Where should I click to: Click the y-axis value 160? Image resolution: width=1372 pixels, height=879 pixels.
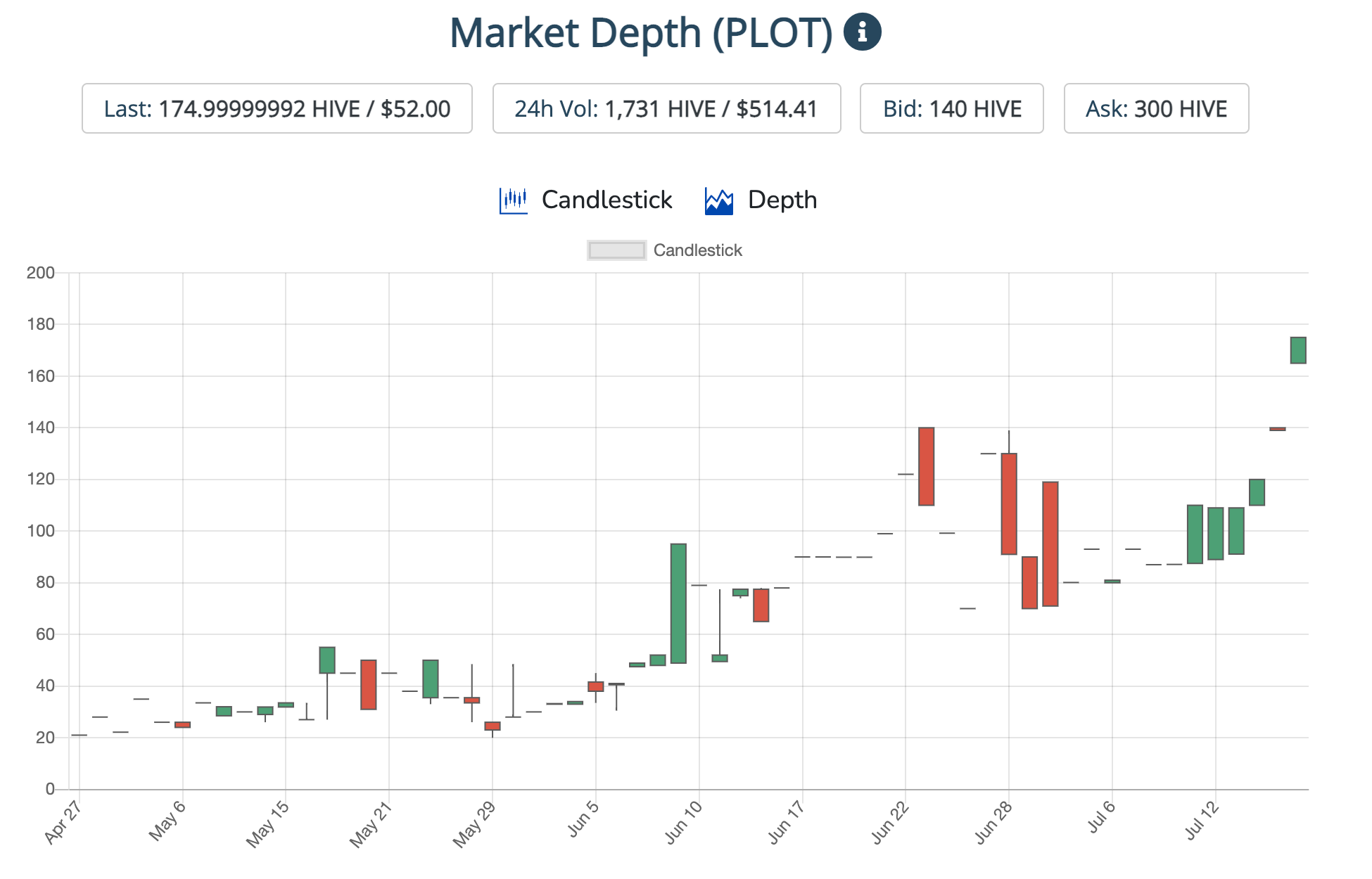pyautogui.click(x=41, y=376)
